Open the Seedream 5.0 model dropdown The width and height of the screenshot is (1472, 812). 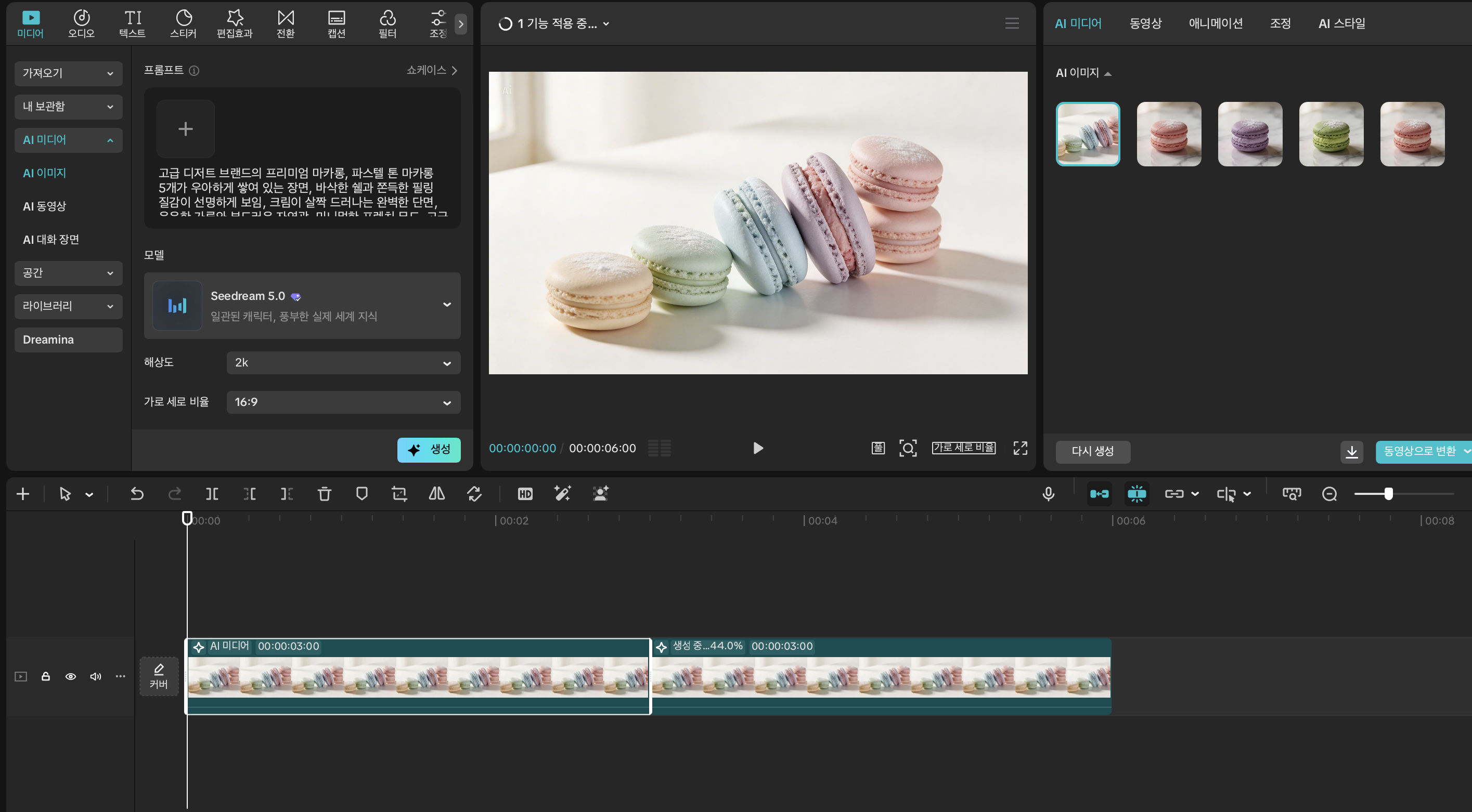coord(447,305)
